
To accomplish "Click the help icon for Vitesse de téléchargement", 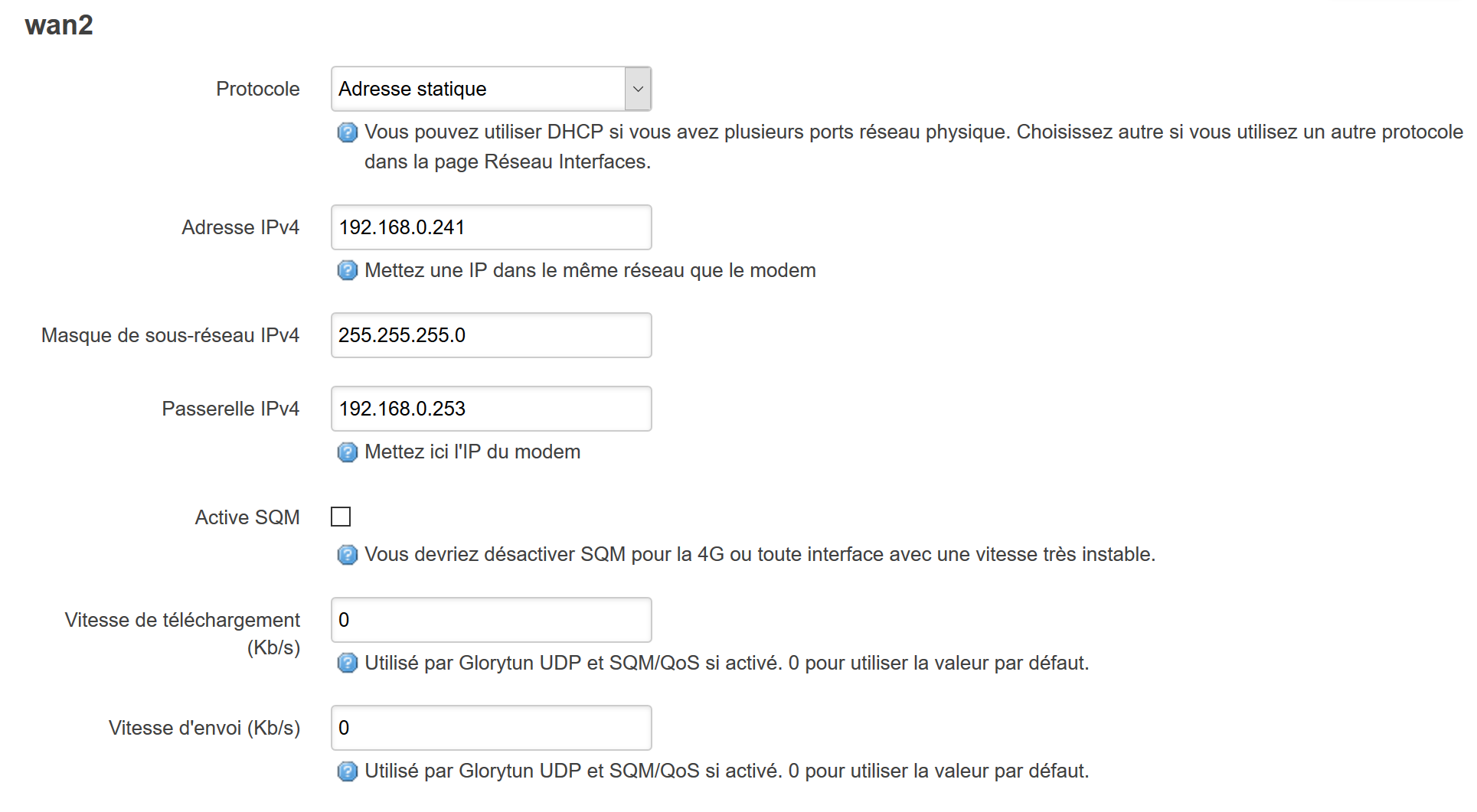I will tap(347, 664).
